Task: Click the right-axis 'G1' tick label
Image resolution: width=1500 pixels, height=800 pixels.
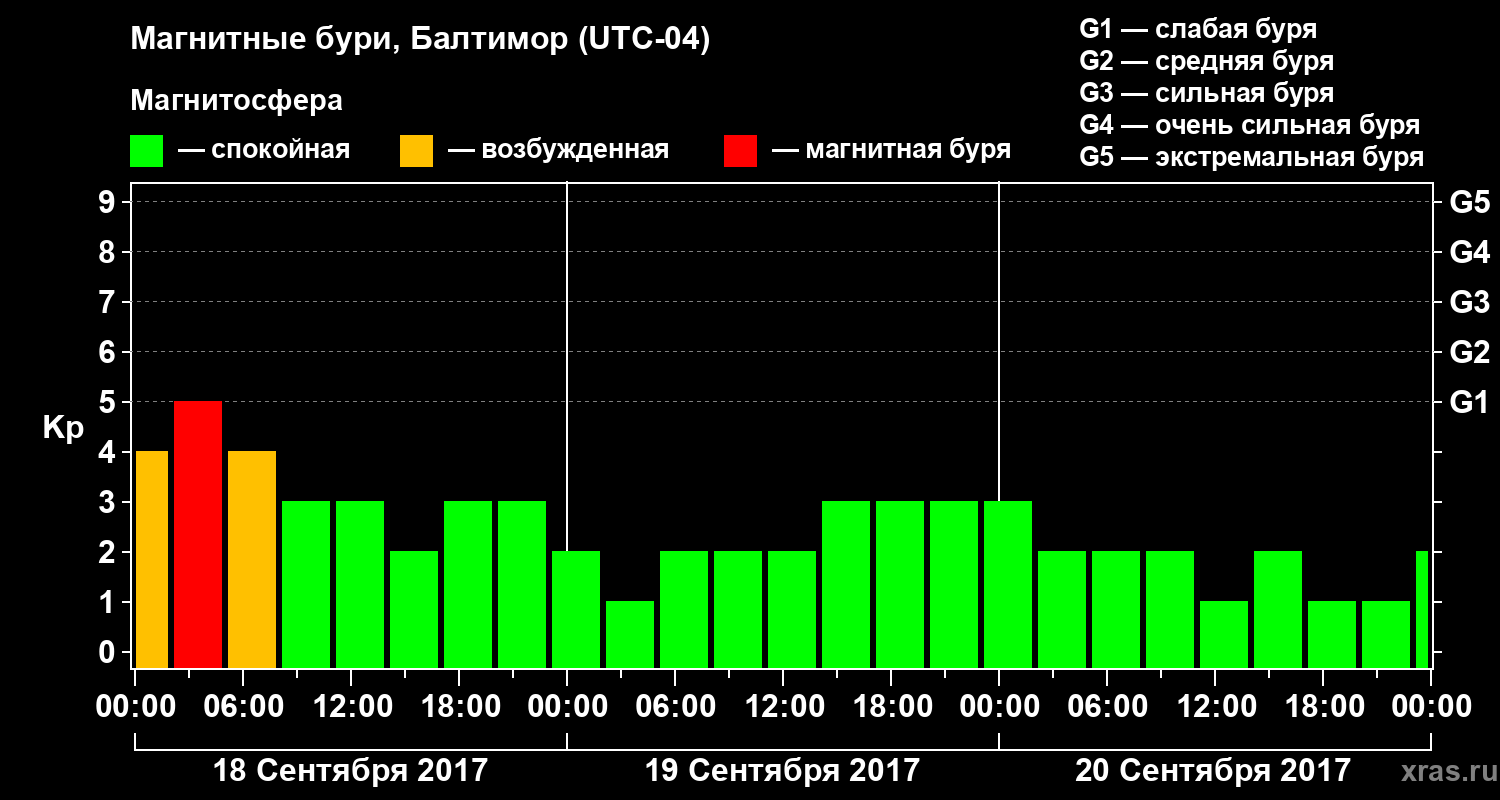Action: tap(1469, 403)
